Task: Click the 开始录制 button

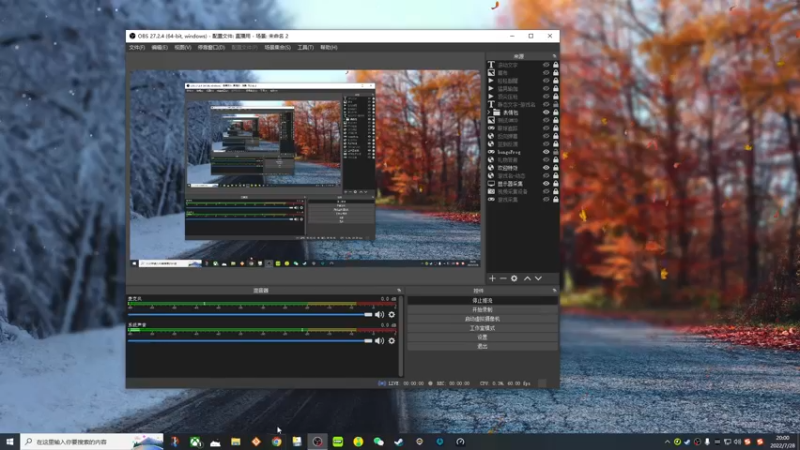Action: pos(482,310)
